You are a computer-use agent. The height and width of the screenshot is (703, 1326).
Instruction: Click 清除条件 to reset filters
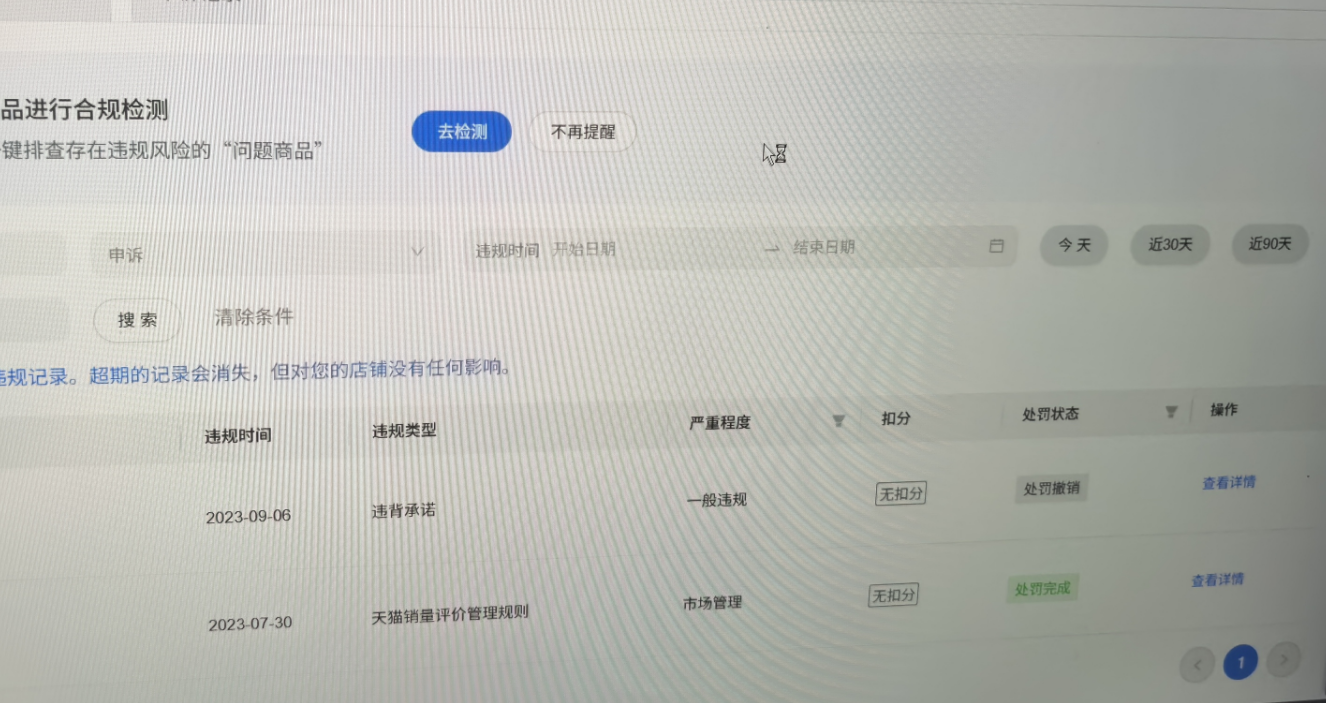point(254,318)
